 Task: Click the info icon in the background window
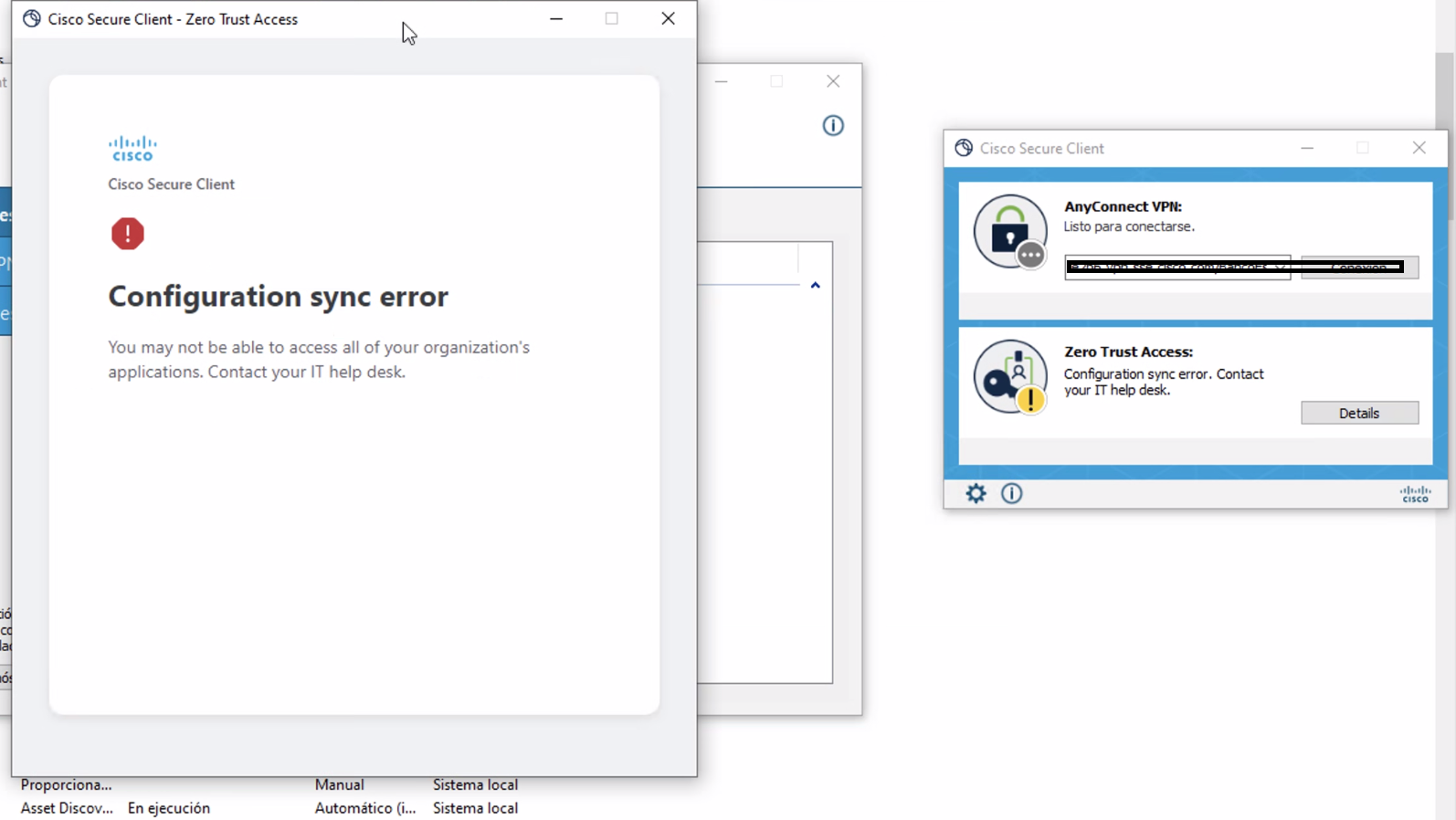pyautogui.click(x=833, y=125)
